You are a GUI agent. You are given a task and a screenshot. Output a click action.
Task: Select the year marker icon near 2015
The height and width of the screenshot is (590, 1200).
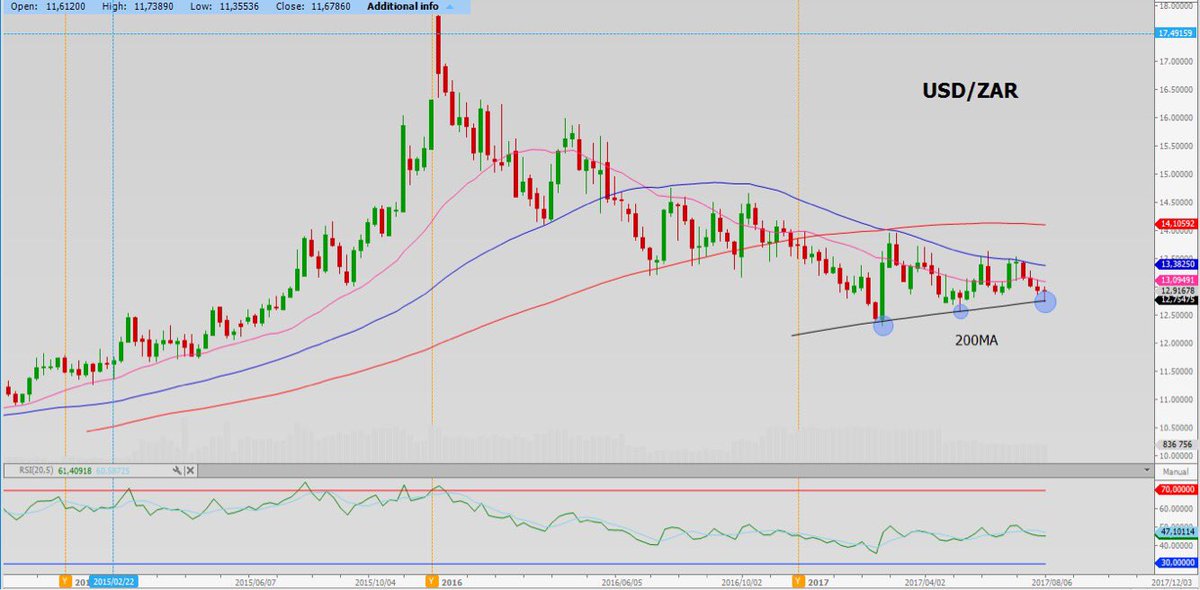coord(66,580)
